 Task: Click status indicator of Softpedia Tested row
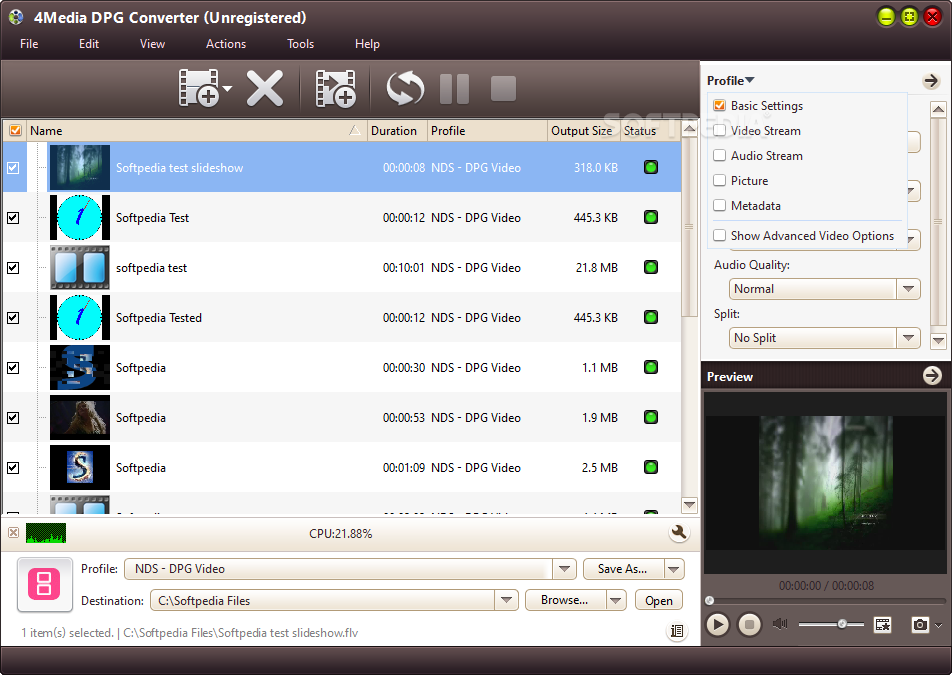(651, 317)
